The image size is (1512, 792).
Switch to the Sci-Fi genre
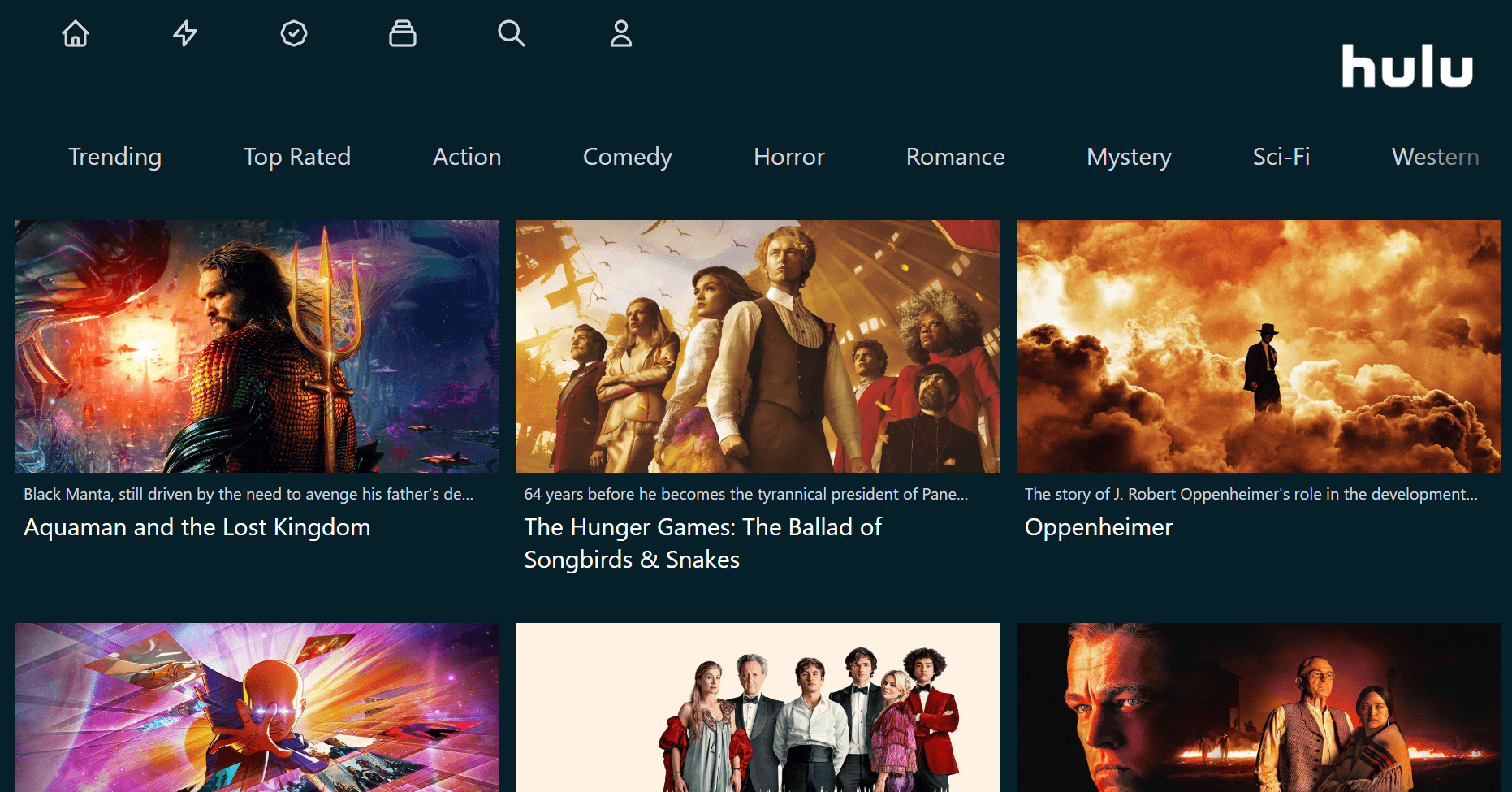coord(1281,157)
